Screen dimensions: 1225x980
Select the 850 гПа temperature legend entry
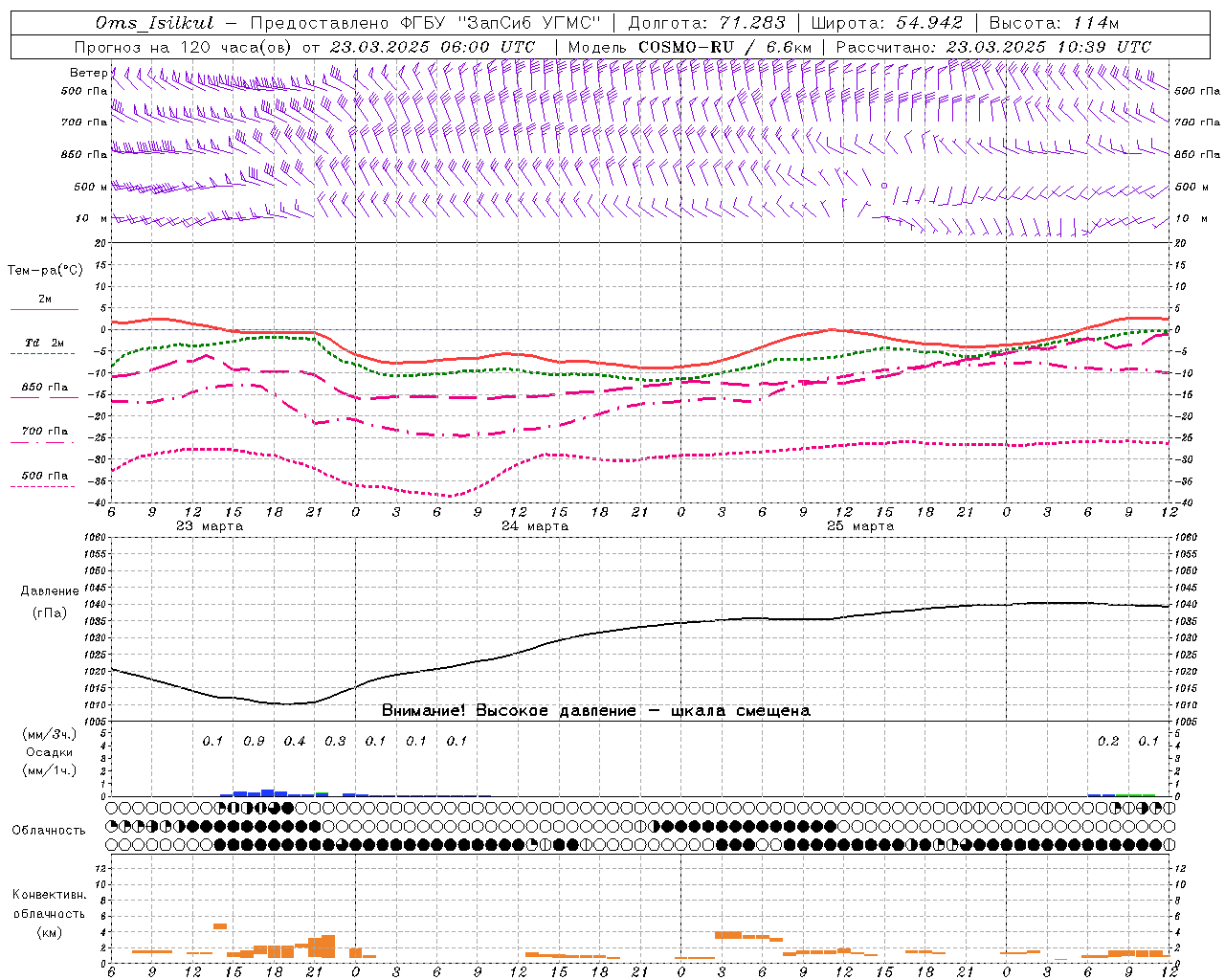(45, 388)
